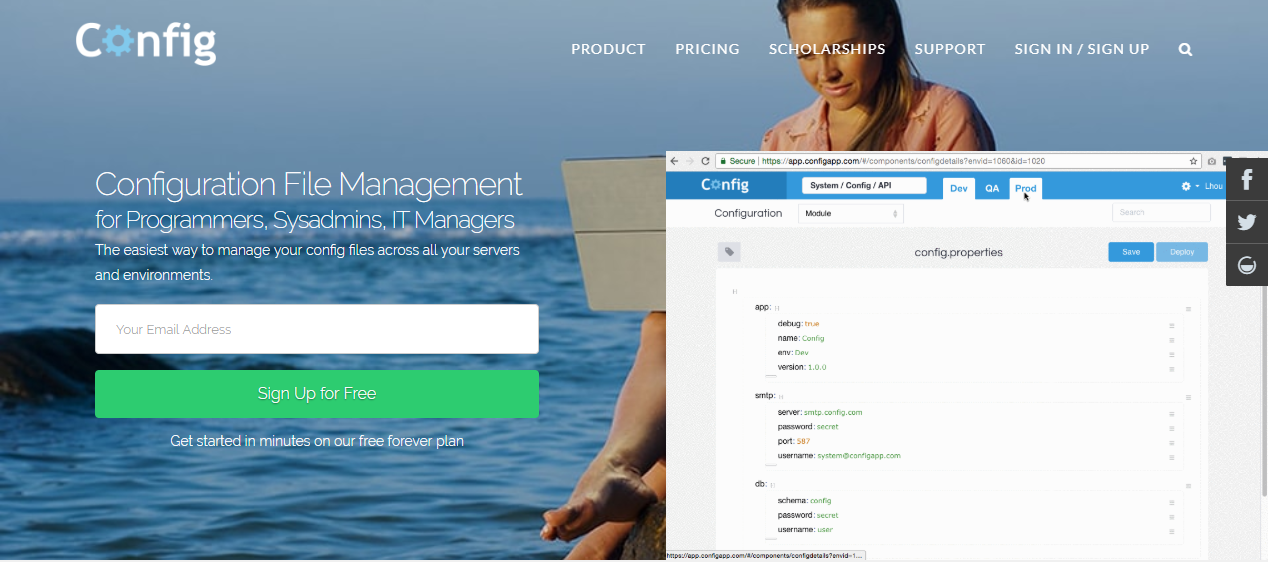
Task: Click the forward arrow in preview browser bar
Action: 689,160
